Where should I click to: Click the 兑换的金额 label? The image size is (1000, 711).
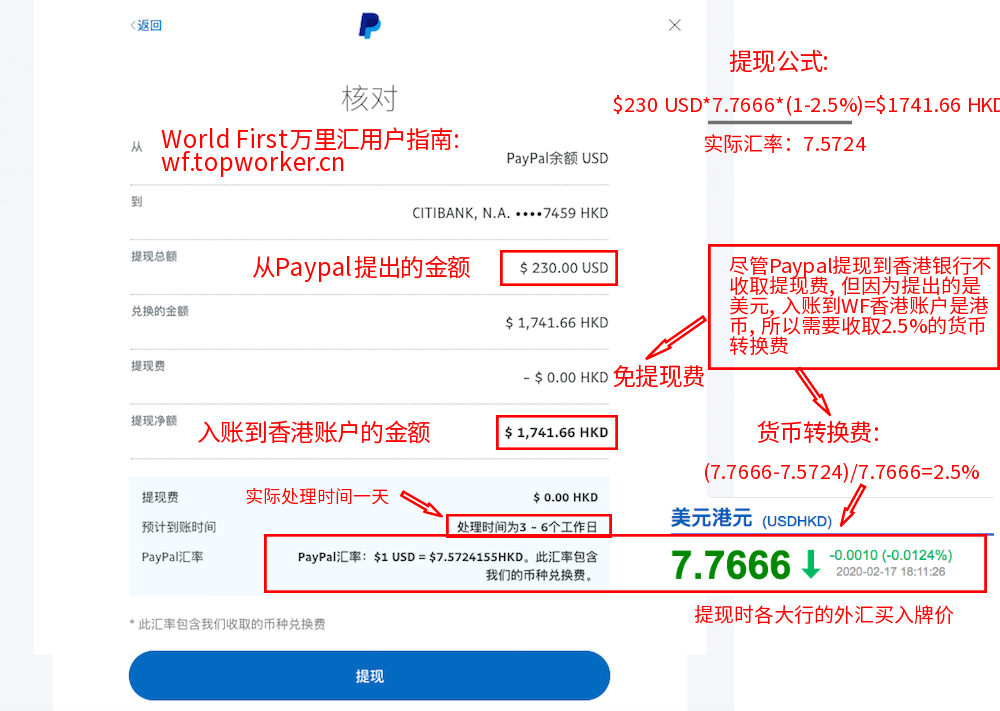pos(159,311)
